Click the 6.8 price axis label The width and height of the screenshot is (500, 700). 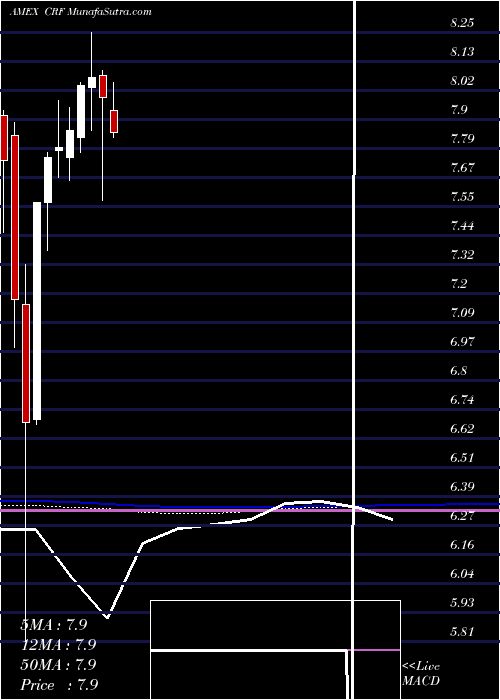[x=460, y=371]
